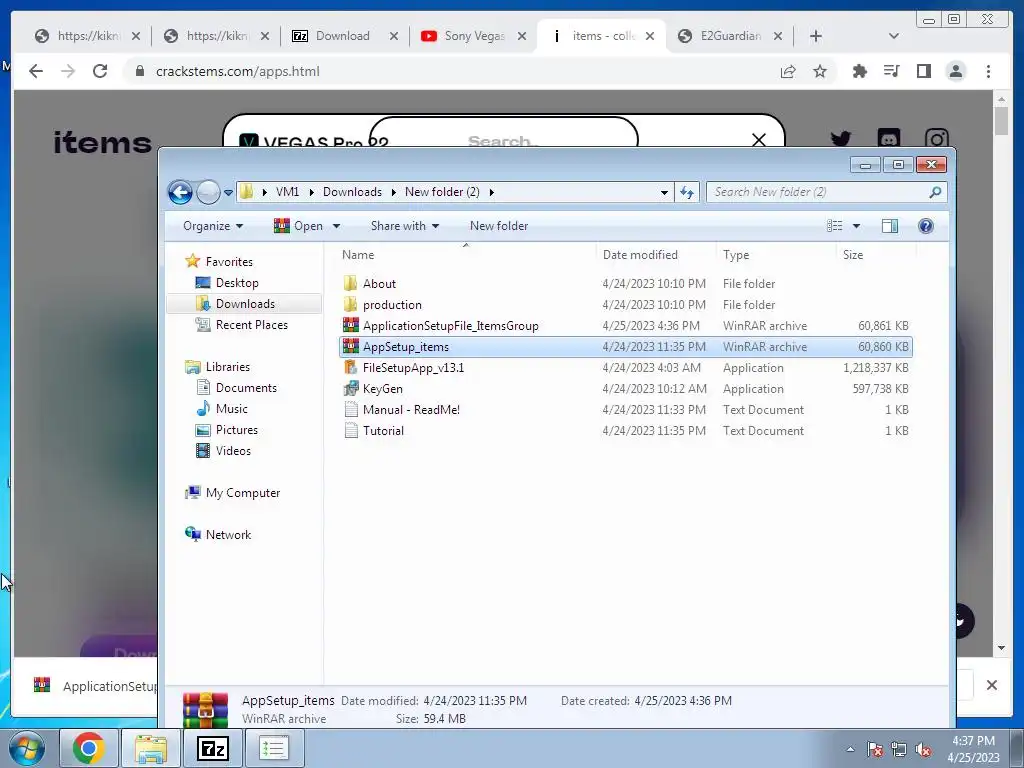Screen dimensions: 1024x768
Task: Click the VM1 breadcrumb in address bar
Action: click(x=287, y=192)
